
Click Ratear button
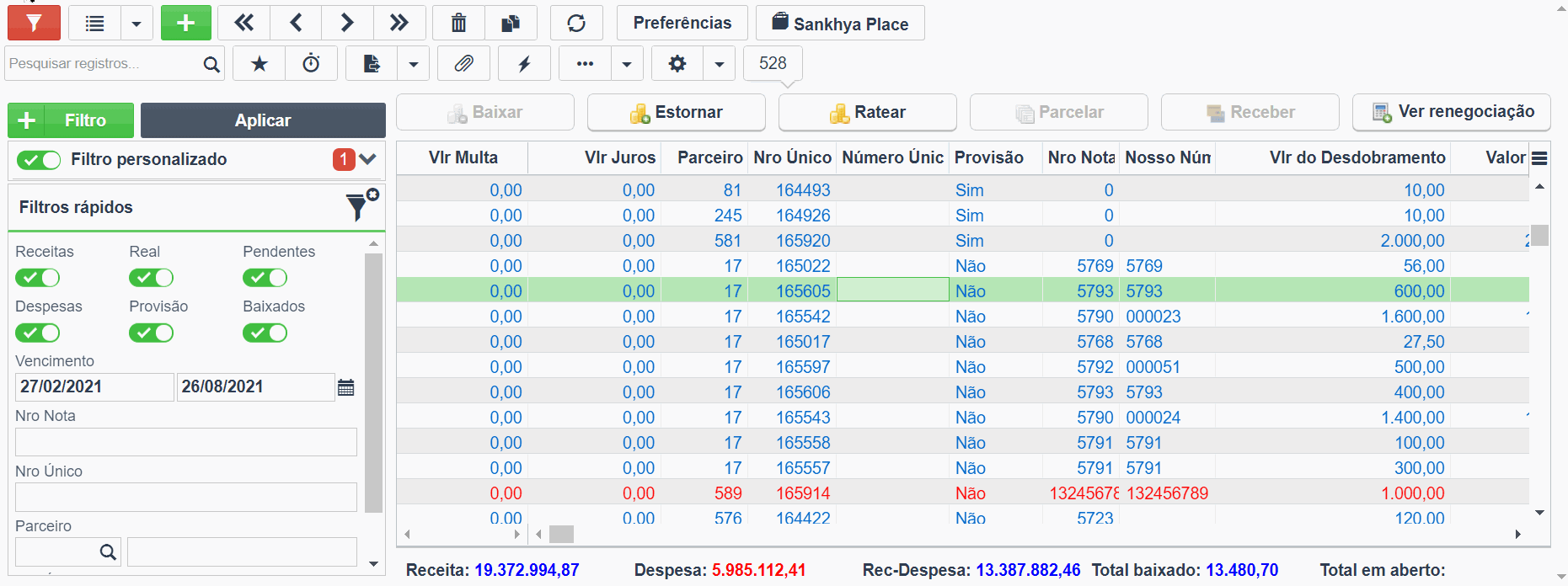(868, 112)
